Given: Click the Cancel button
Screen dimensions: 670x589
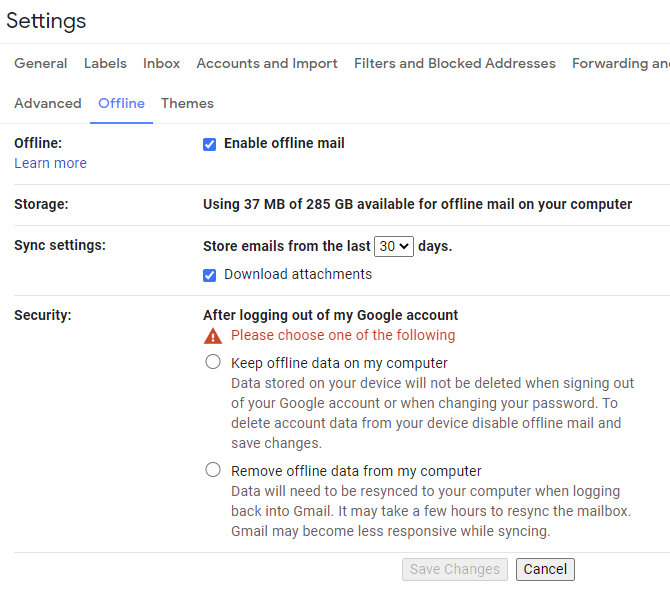Looking at the screenshot, I should [545, 569].
